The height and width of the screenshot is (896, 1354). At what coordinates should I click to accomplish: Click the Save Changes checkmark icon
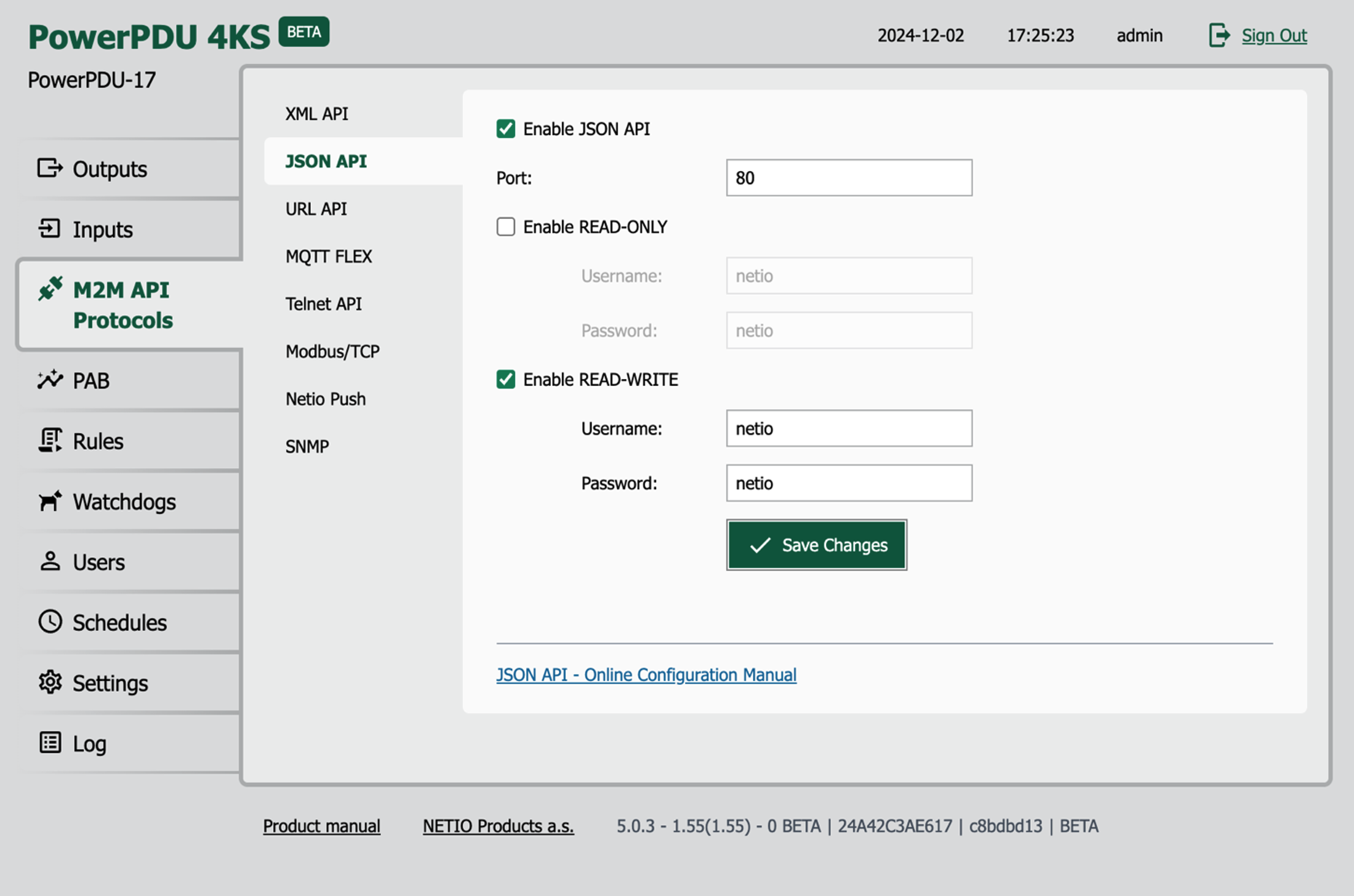(760, 545)
